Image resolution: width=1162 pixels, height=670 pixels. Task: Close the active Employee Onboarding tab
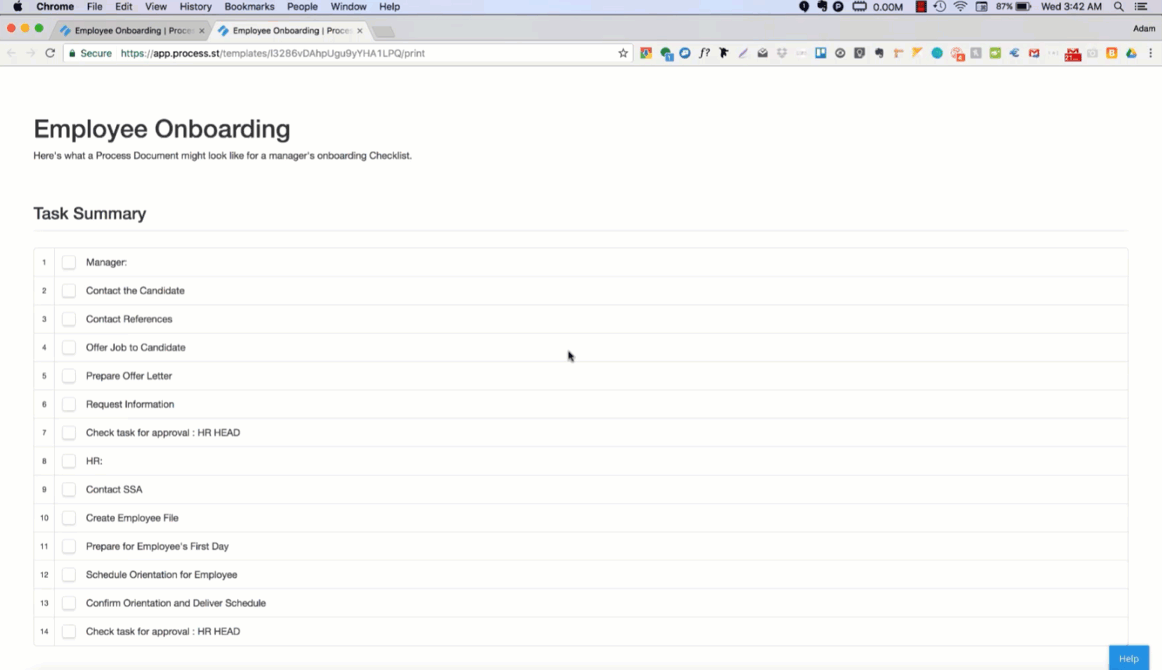[x=359, y=30]
